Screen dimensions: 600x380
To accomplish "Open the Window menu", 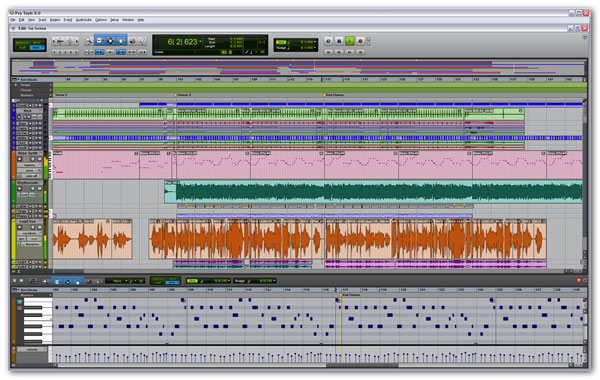I will tap(128, 20).
